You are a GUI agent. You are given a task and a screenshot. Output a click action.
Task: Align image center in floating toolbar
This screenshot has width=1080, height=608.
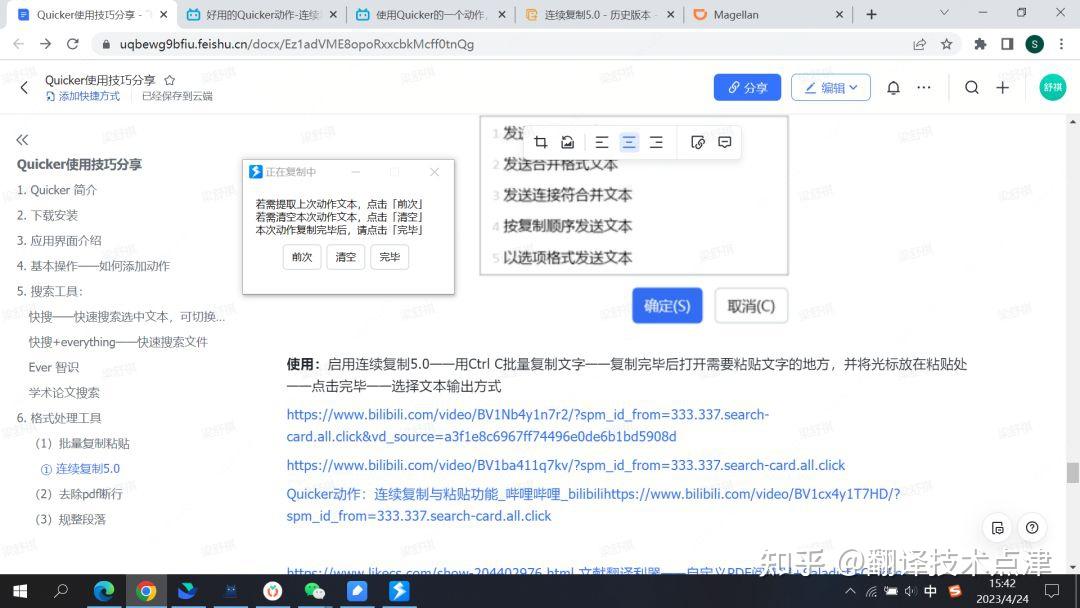point(629,142)
